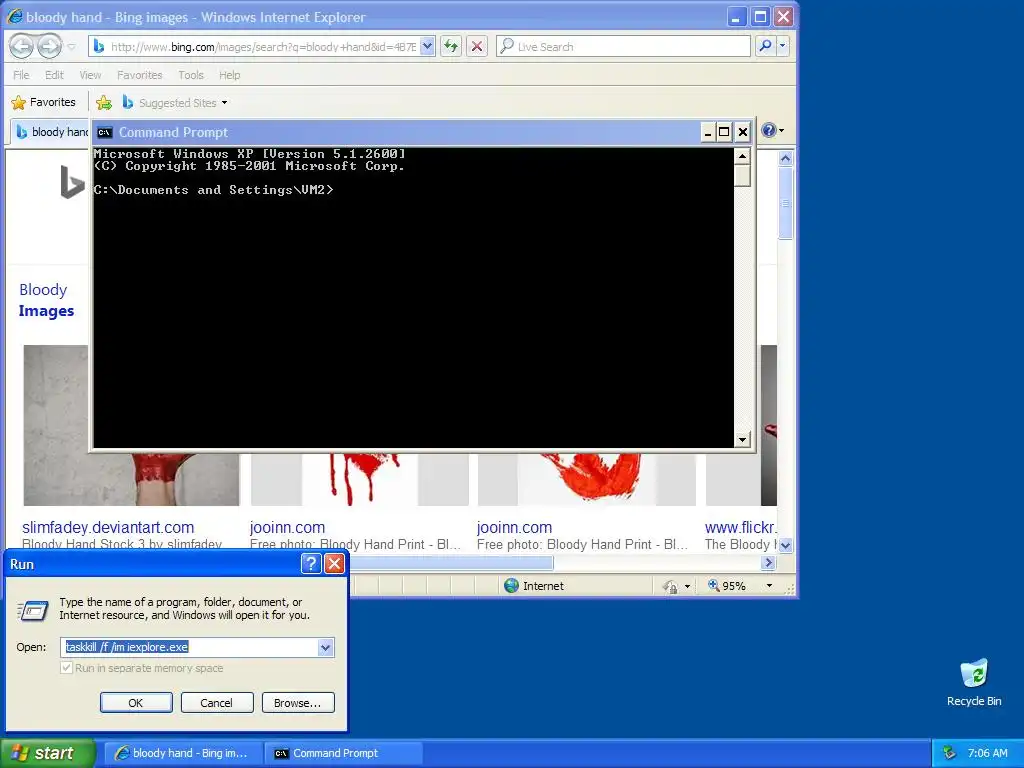Go forward using Internet Explorer Forward arrow
The image size is (1024, 768).
click(49, 46)
